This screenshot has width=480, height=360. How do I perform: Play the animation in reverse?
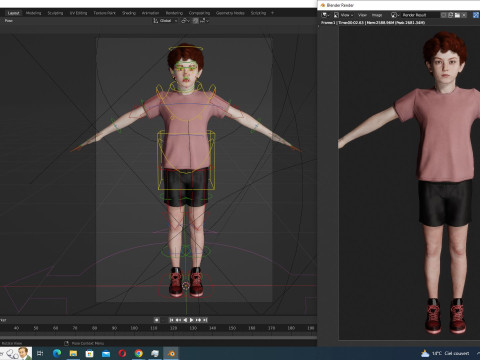(185, 320)
